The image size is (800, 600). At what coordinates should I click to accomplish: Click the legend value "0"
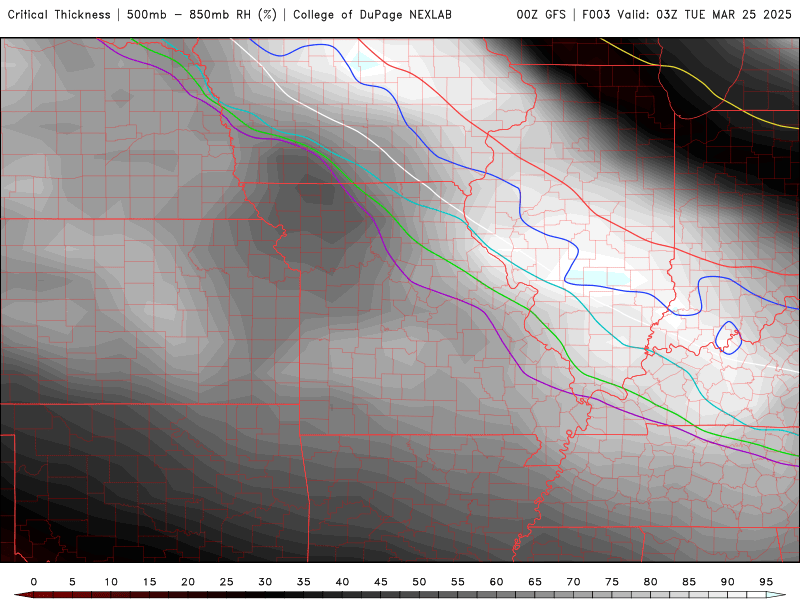(34, 582)
